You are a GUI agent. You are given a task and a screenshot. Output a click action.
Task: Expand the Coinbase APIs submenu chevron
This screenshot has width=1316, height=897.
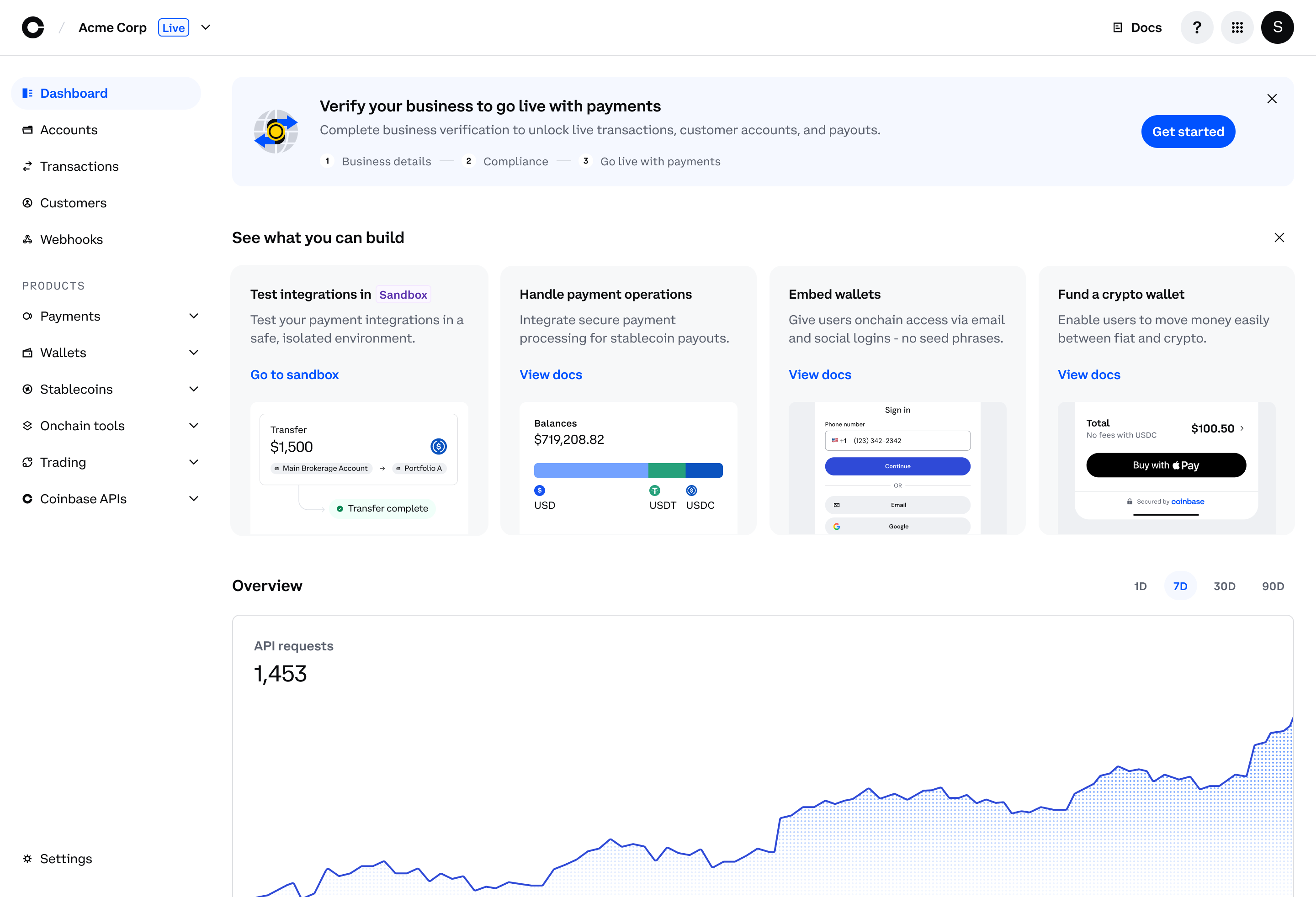coord(194,499)
